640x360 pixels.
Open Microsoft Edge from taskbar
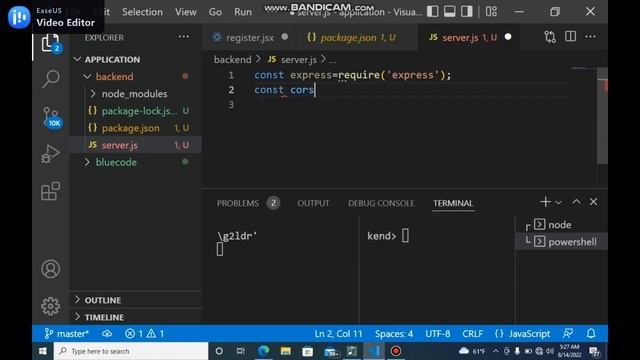[x=264, y=351]
